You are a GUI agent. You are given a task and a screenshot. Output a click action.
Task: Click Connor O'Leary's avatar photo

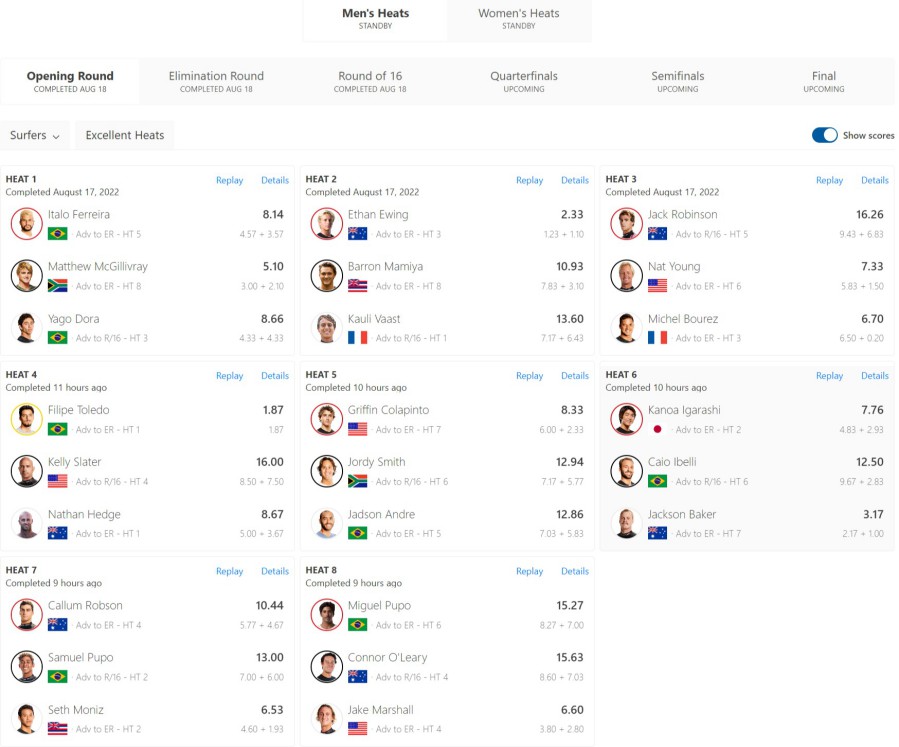pyautogui.click(x=326, y=667)
